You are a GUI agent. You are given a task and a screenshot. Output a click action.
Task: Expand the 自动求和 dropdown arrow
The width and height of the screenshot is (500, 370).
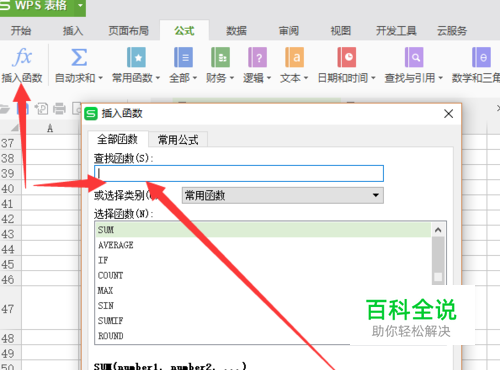[x=100, y=78]
